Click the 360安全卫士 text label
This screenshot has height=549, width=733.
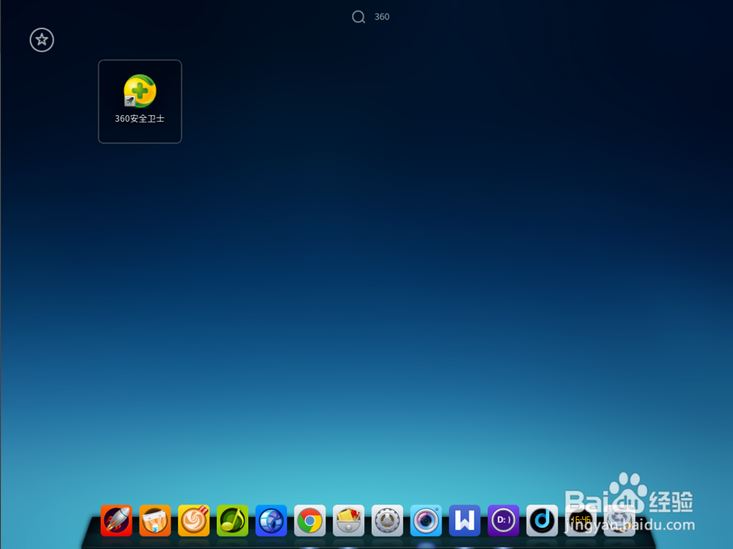(140, 119)
